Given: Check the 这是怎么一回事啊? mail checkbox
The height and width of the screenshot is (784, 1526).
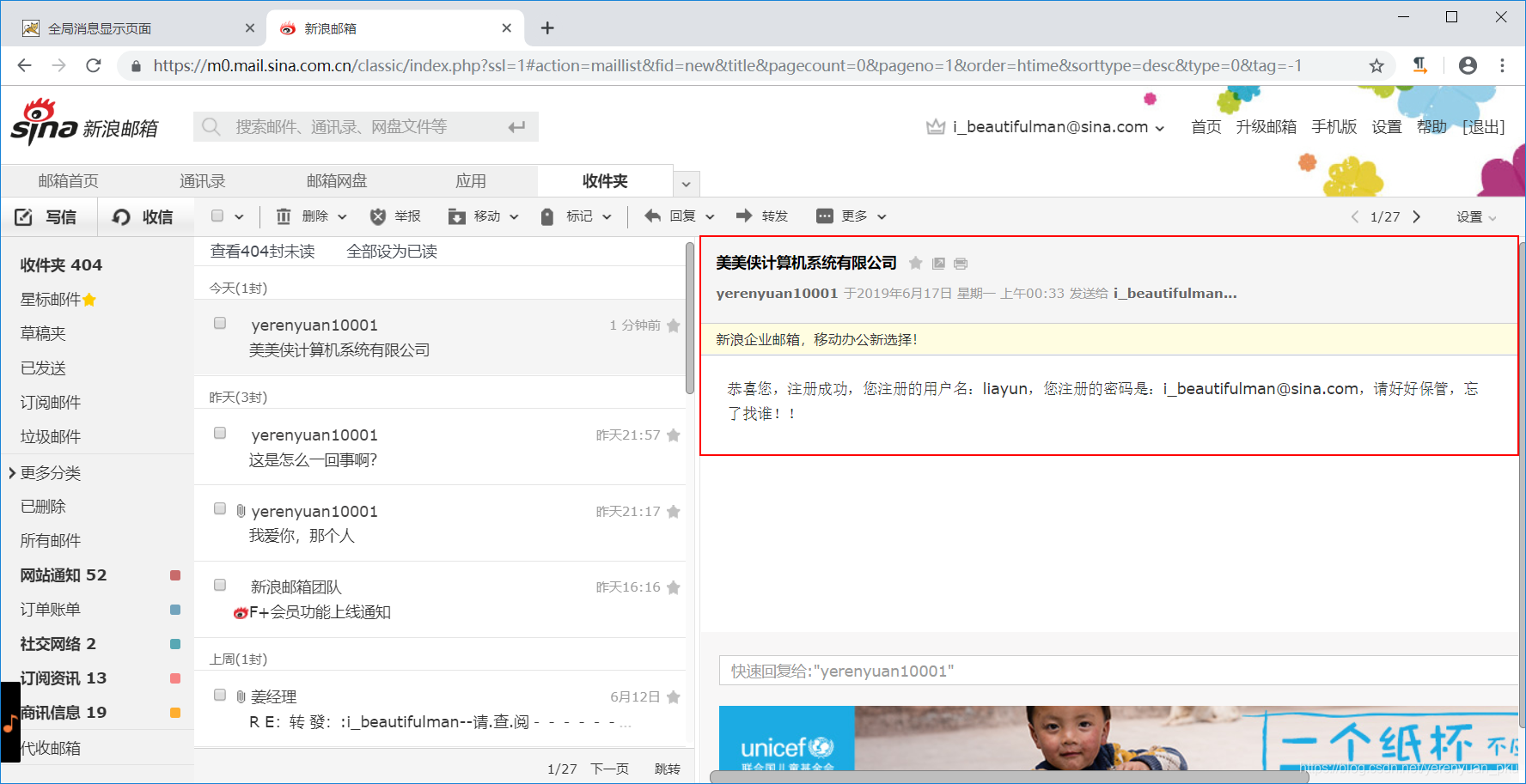Looking at the screenshot, I should click(x=220, y=433).
